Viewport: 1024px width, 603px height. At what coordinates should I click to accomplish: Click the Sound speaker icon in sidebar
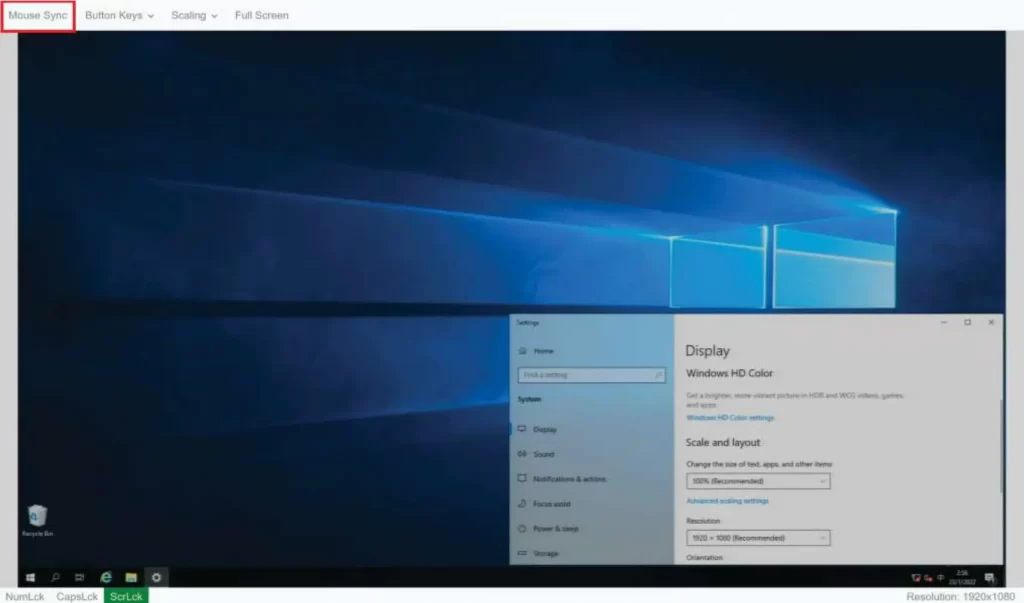click(x=522, y=453)
